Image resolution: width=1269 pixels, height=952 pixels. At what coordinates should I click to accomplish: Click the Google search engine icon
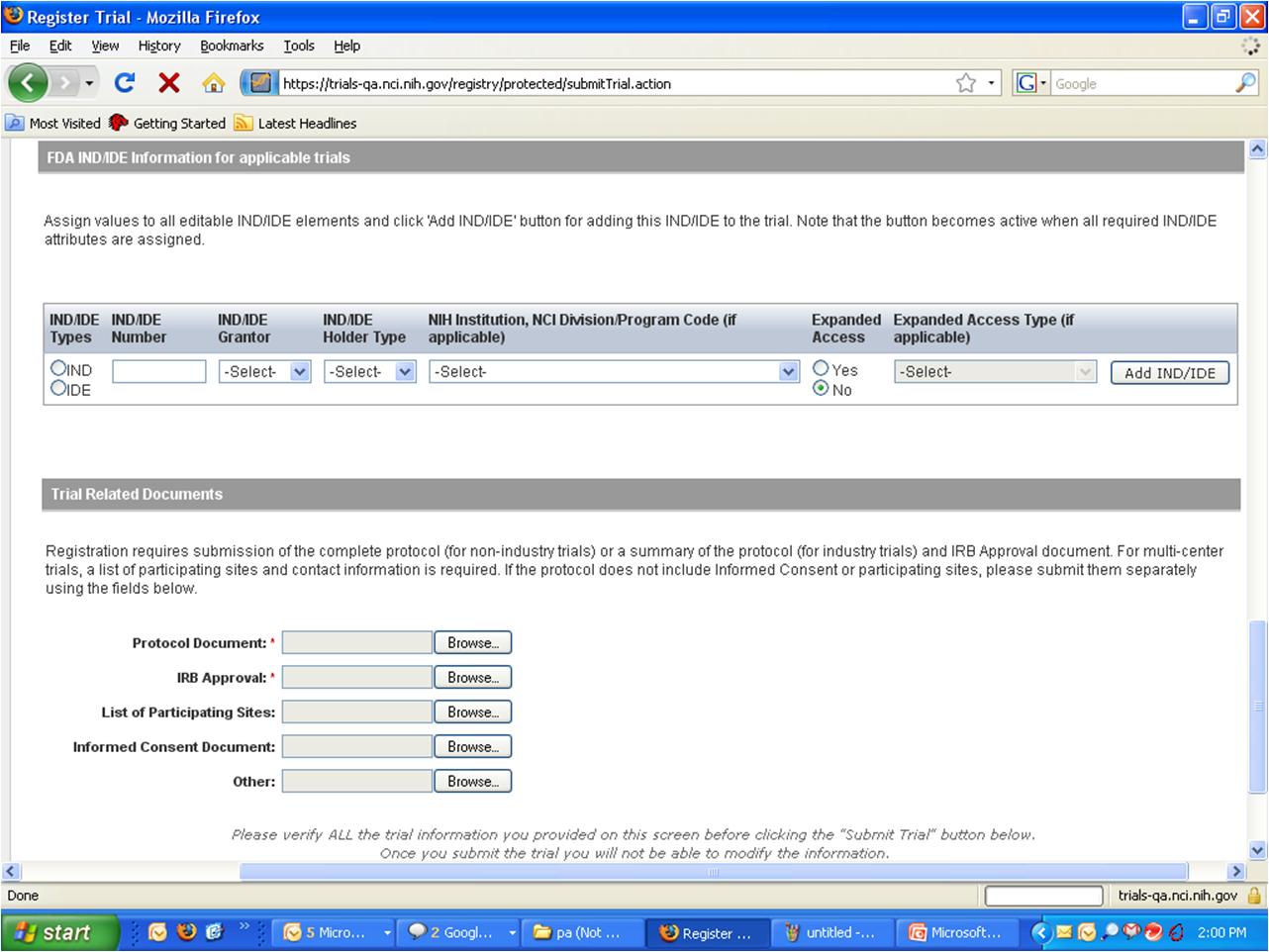[1026, 84]
